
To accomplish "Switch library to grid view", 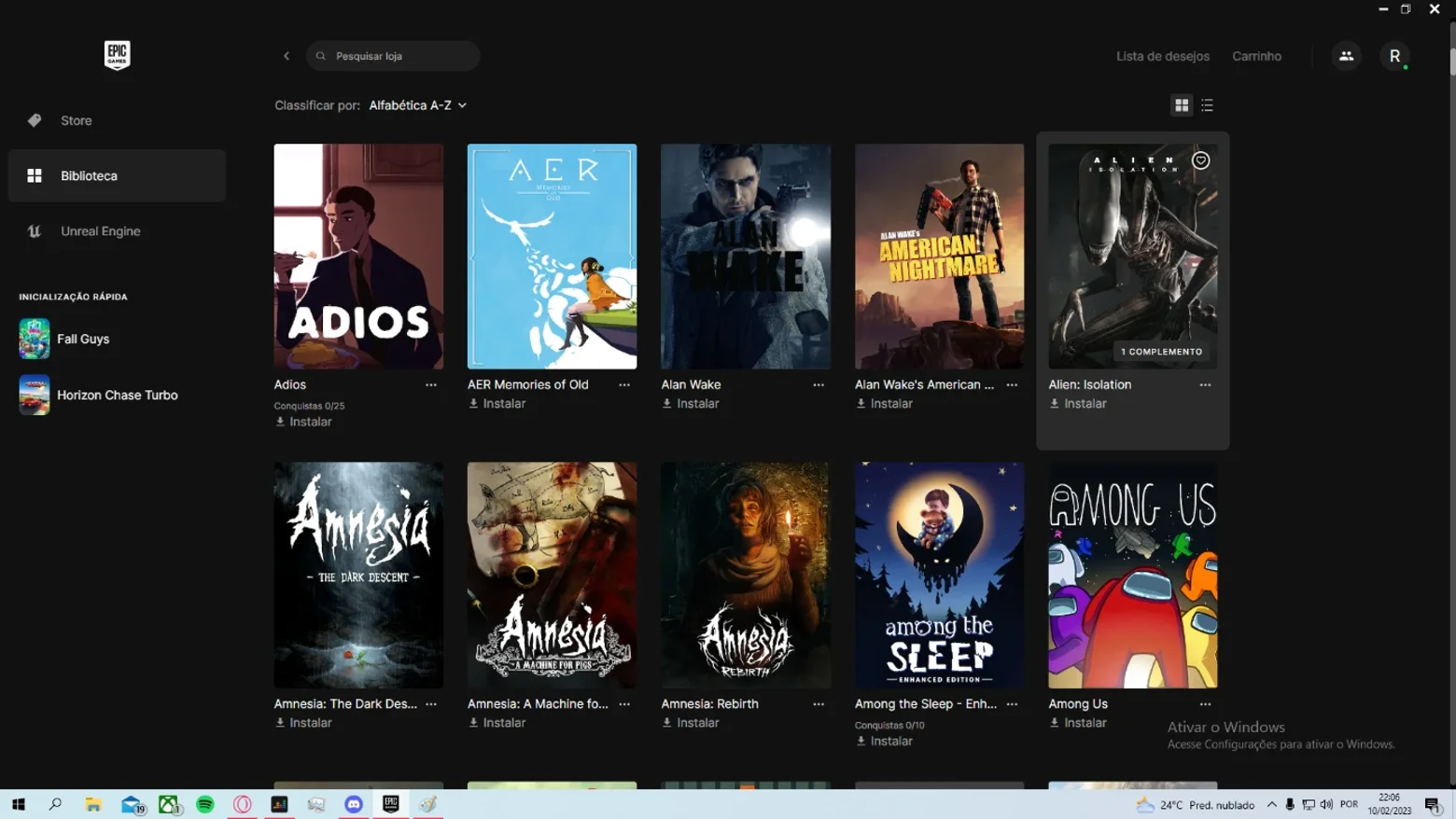I will pyautogui.click(x=1182, y=105).
